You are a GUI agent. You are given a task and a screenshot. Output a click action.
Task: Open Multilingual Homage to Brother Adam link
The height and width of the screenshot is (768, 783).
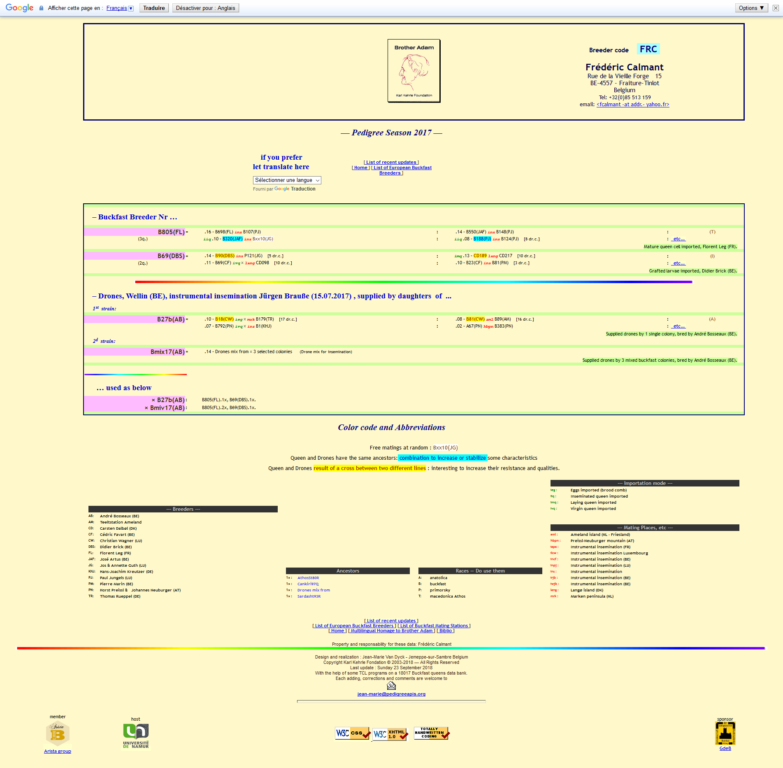click(x=392, y=631)
